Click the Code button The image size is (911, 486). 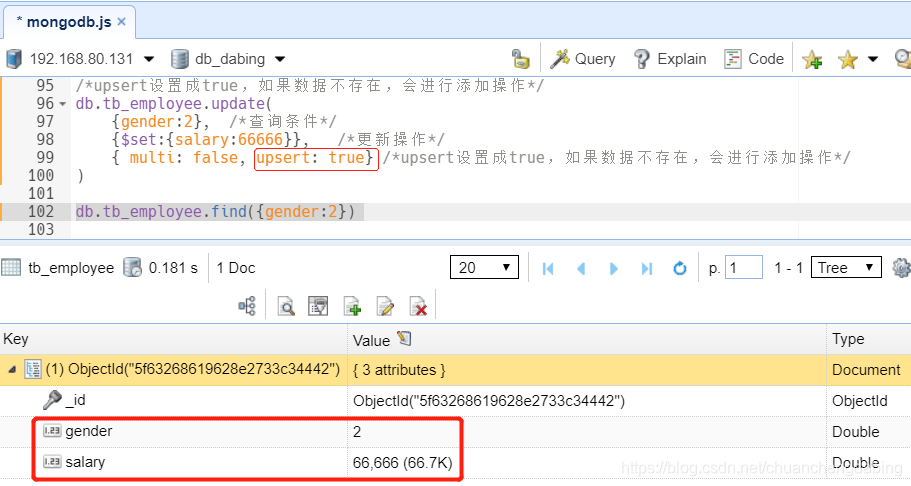pos(754,59)
